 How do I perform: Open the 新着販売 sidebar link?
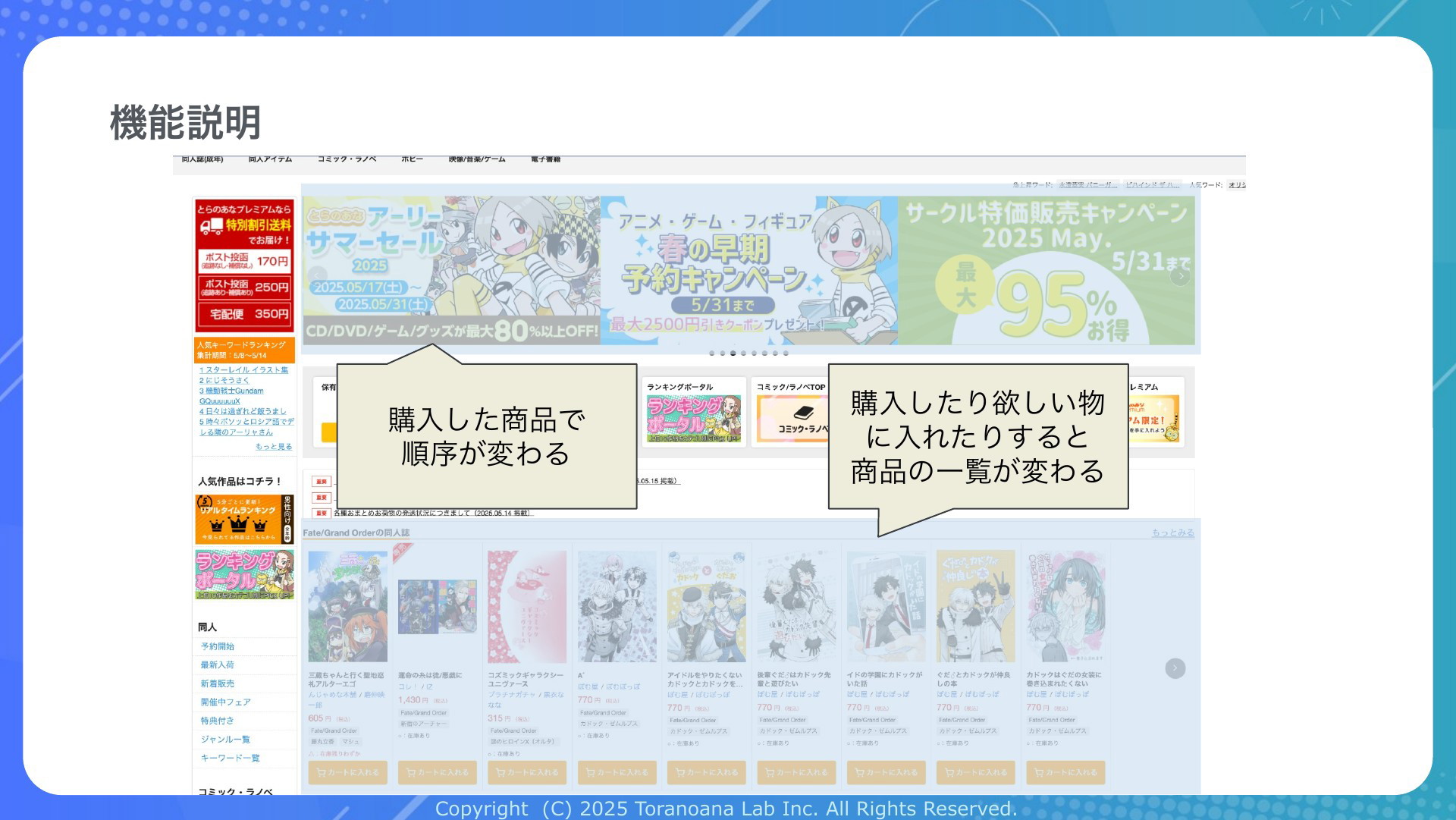(218, 684)
